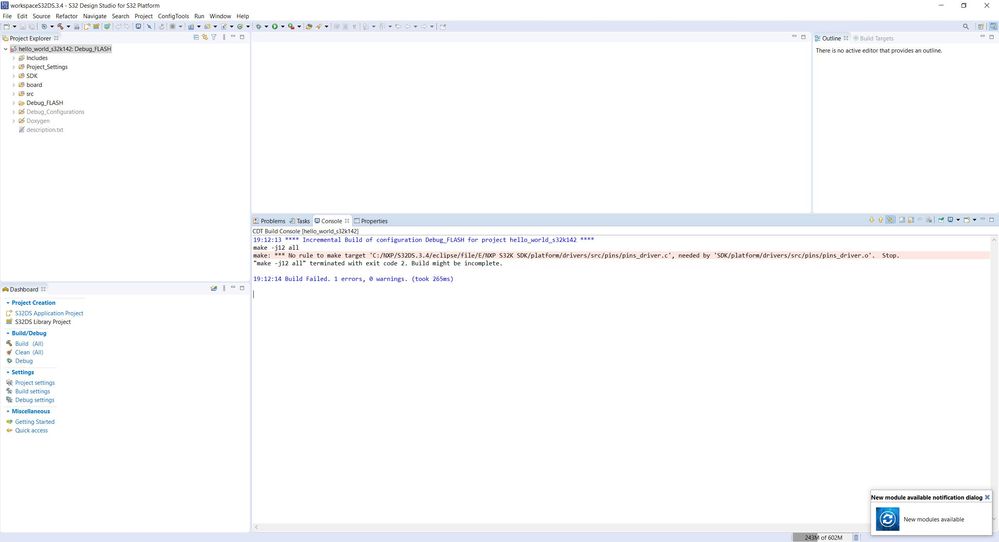Open Build settings from Dashboard
Viewport: 999px width, 542px height.
[x=32, y=391]
